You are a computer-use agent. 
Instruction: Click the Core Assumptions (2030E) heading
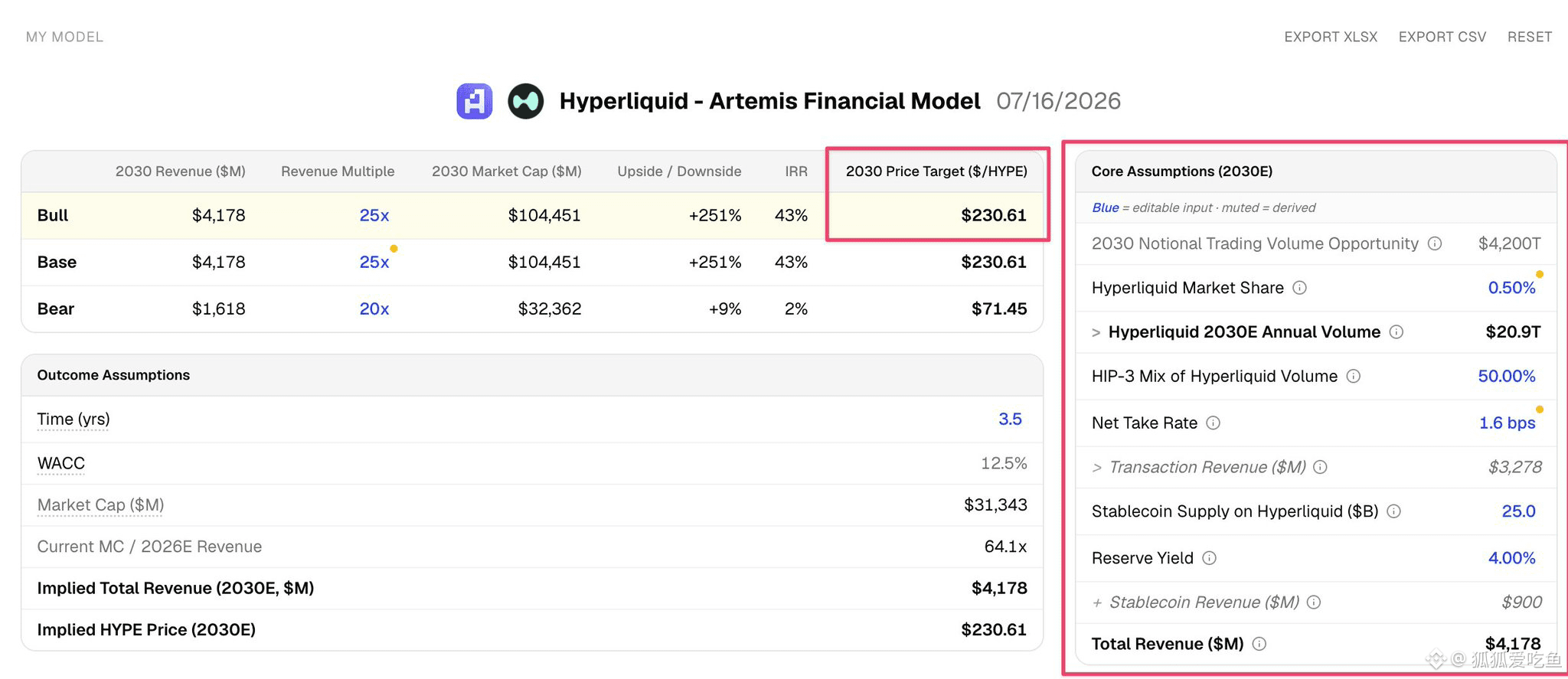(1182, 171)
